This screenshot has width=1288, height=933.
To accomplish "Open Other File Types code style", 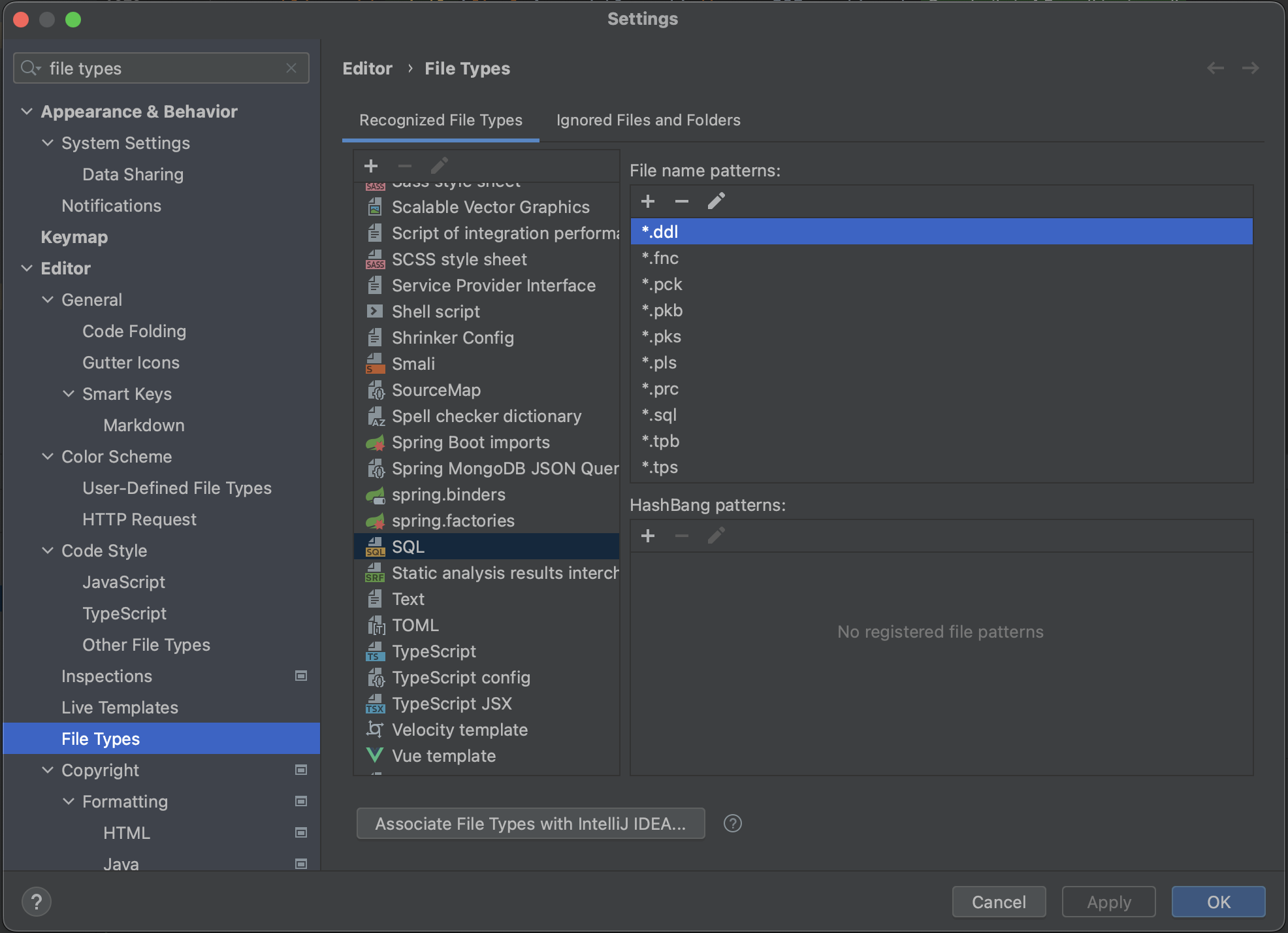I will [x=146, y=645].
